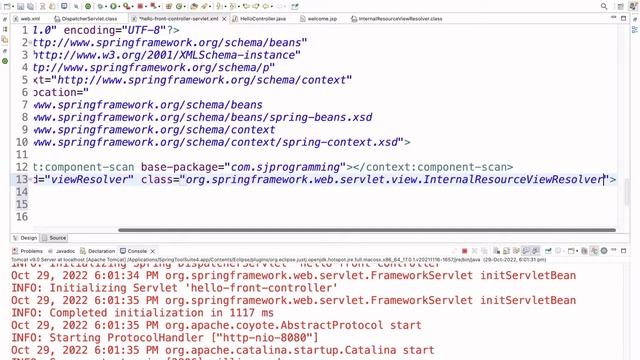The height and width of the screenshot is (360, 640).
Task: Click the Forward navigation arrow
Action: coord(280,7)
